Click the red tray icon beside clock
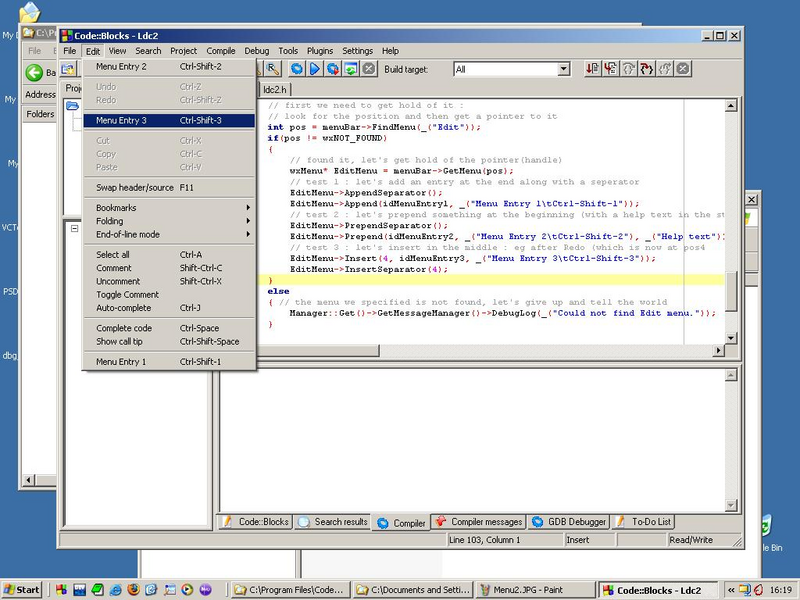The image size is (800, 600). pos(758,590)
